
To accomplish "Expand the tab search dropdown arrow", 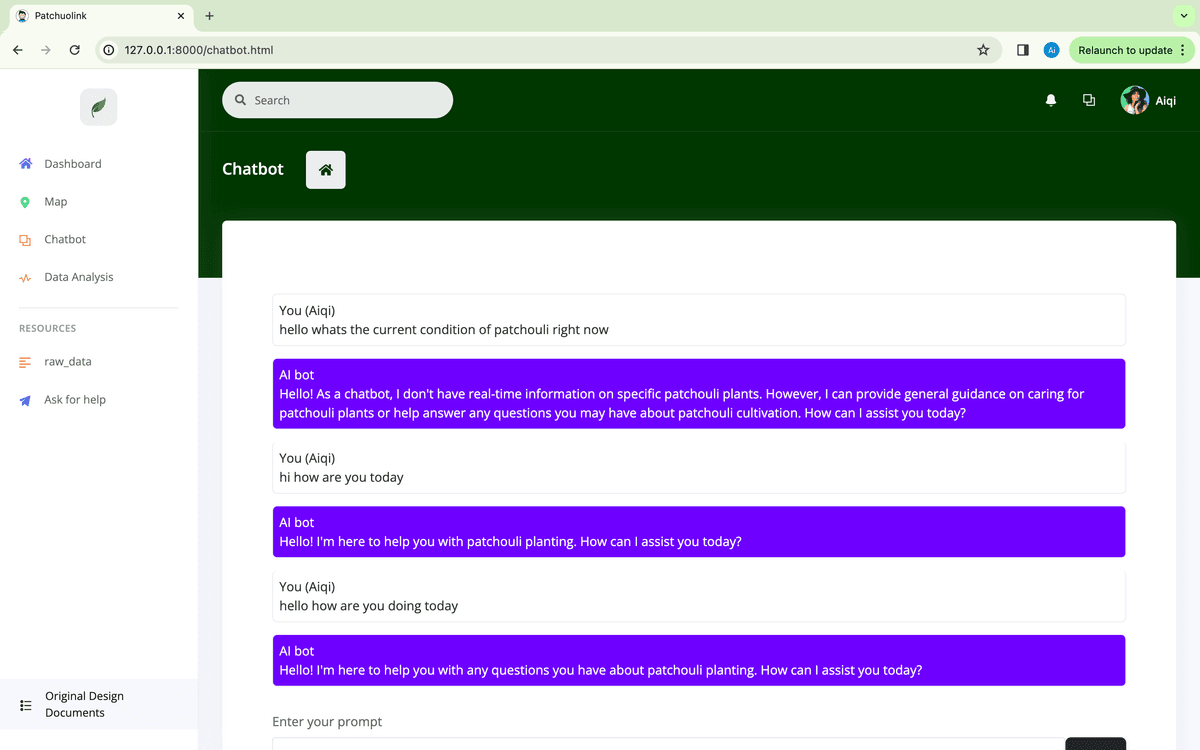I will coord(1185,16).
